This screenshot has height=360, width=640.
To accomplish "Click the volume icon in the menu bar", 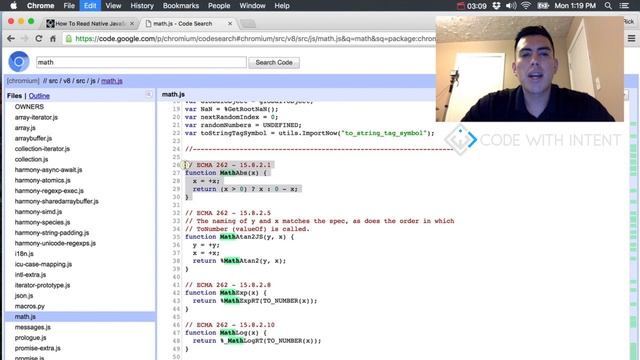I will pos(511,6).
